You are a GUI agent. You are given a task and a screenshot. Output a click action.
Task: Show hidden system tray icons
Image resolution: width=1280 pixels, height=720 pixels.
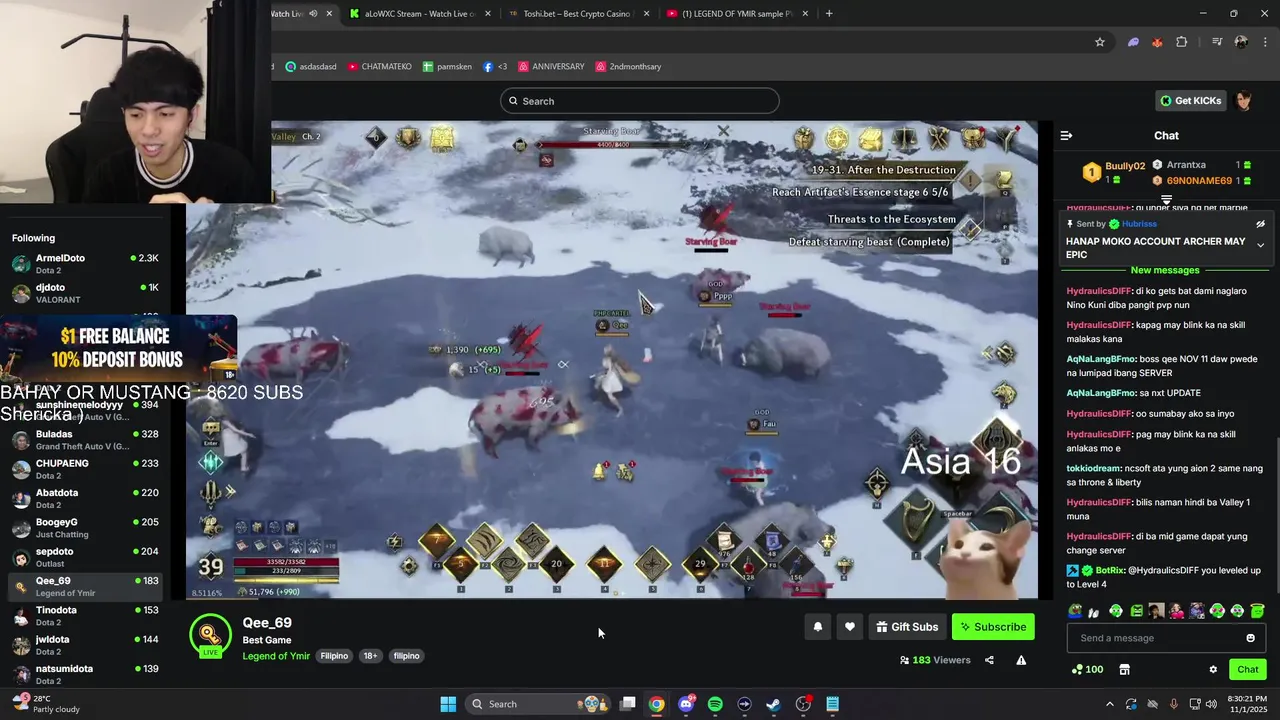[x=1109, y=704]
